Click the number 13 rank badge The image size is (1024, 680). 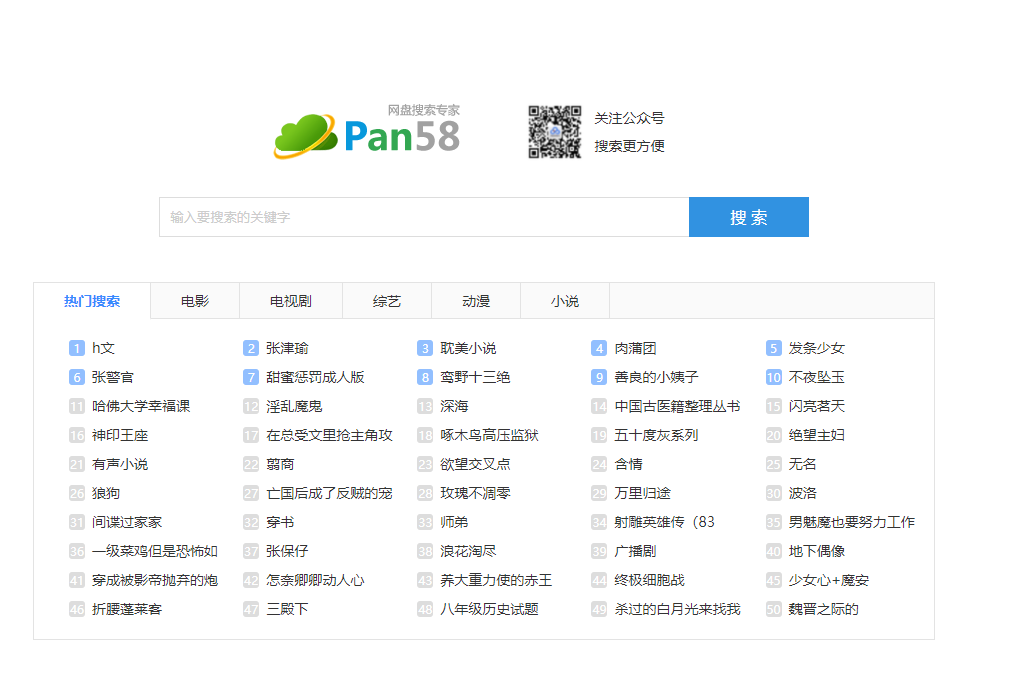coord(425,406)
